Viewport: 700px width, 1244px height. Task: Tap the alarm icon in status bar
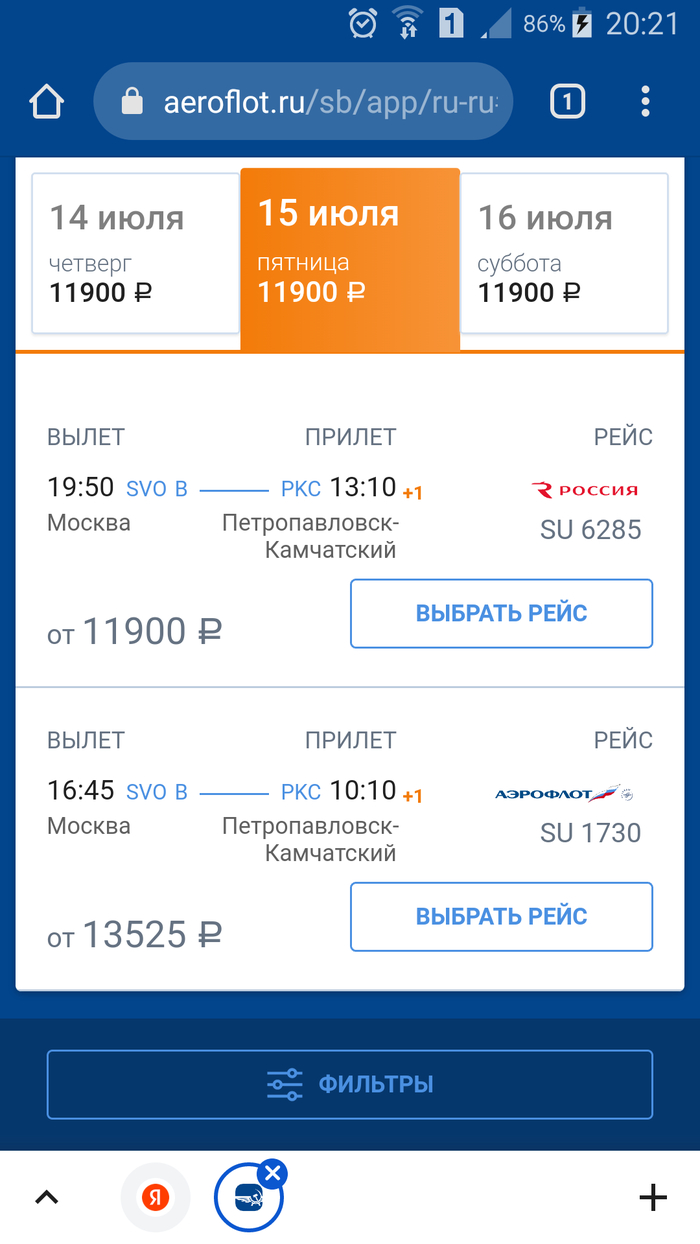362,23
